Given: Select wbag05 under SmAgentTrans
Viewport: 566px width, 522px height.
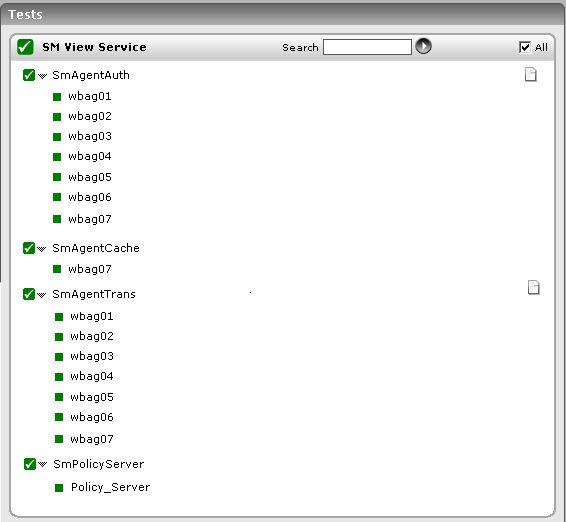Looking at the screenshot, I should [92, 397].
